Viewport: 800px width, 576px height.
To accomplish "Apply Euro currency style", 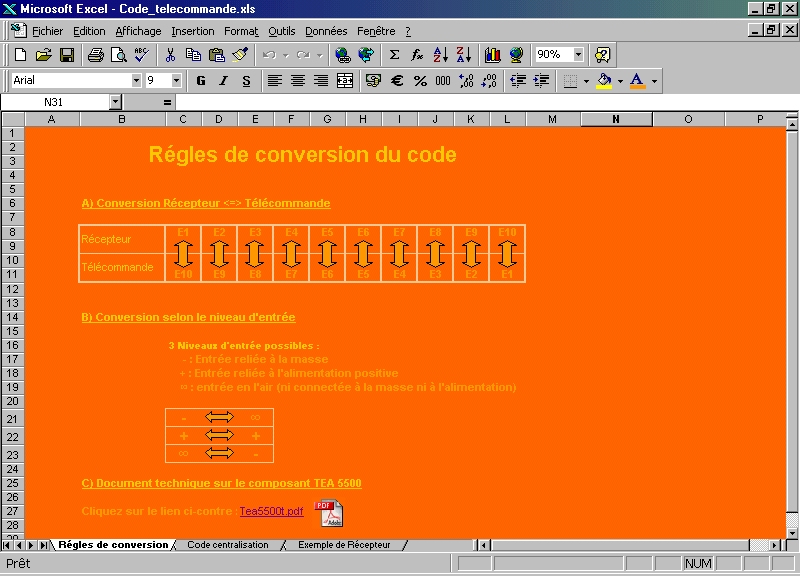I will coord(397,81).
